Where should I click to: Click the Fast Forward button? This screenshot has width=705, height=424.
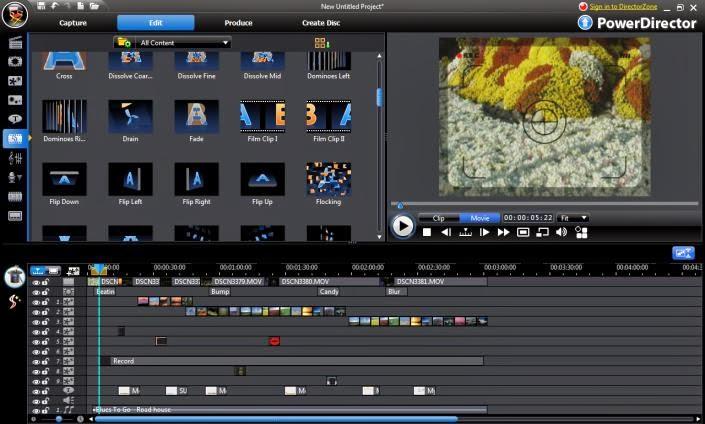pyautogui.click(x=503, y=232)
